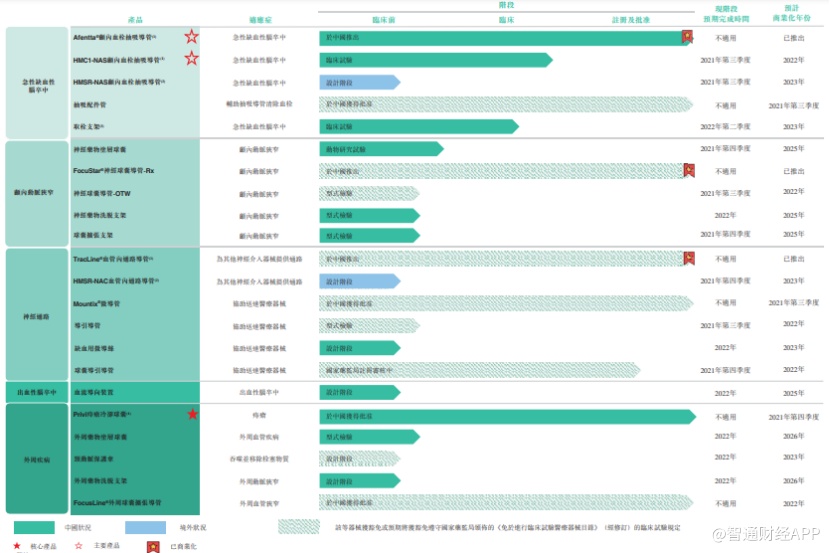Click the green 臨床試驗 bar in HMC1-NAS row

tap(436, 60)
